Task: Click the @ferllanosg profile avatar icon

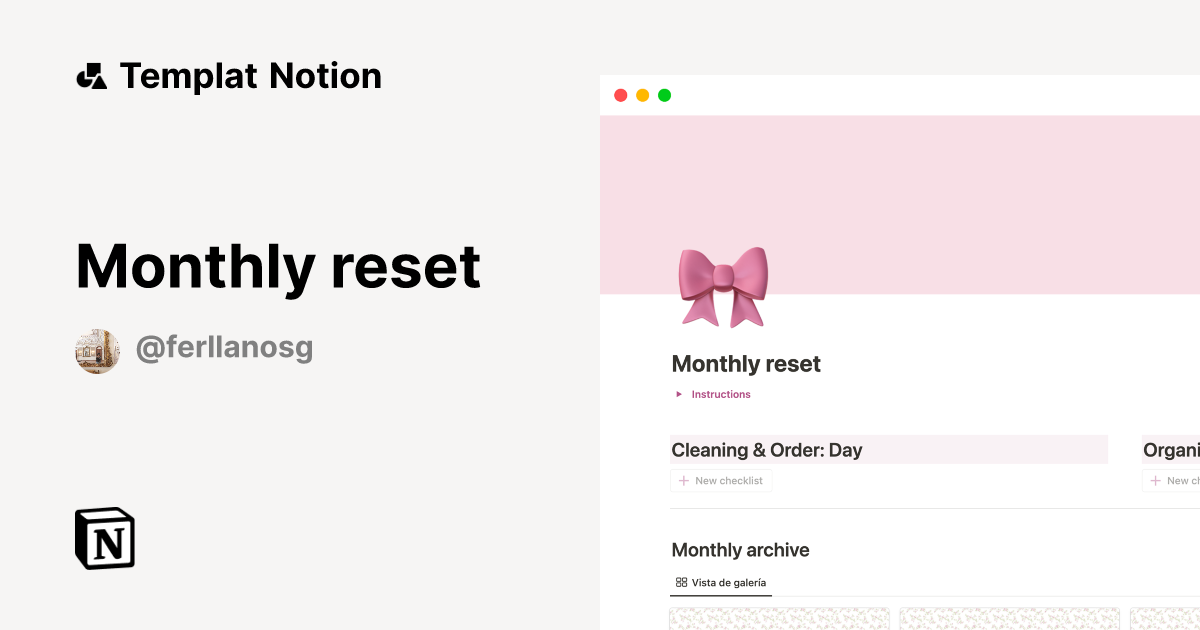Action: (97, 349)
